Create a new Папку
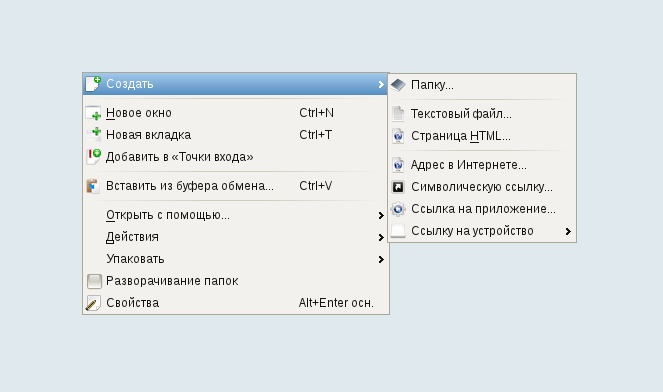The image size is (663, 392). coord(482,85)
